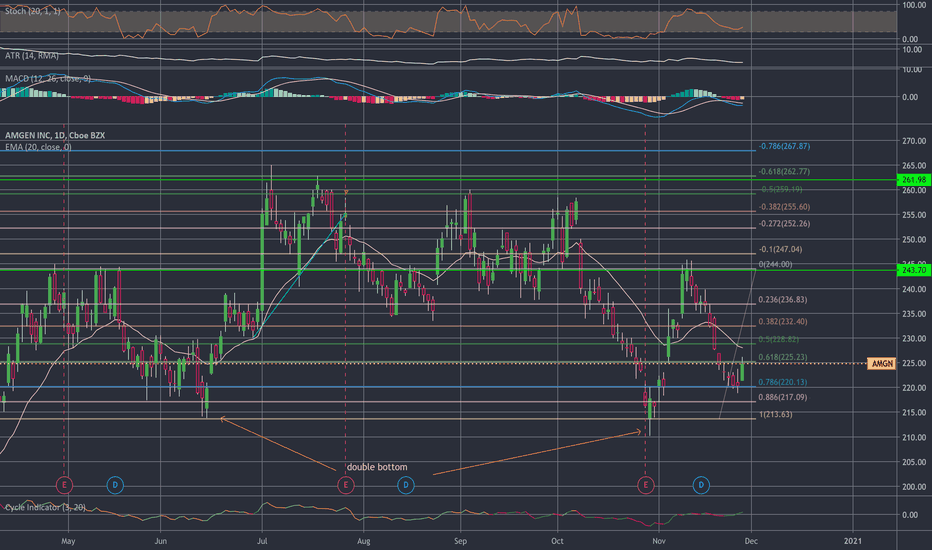Click Aug on the time axis

(x=364, y=541)
